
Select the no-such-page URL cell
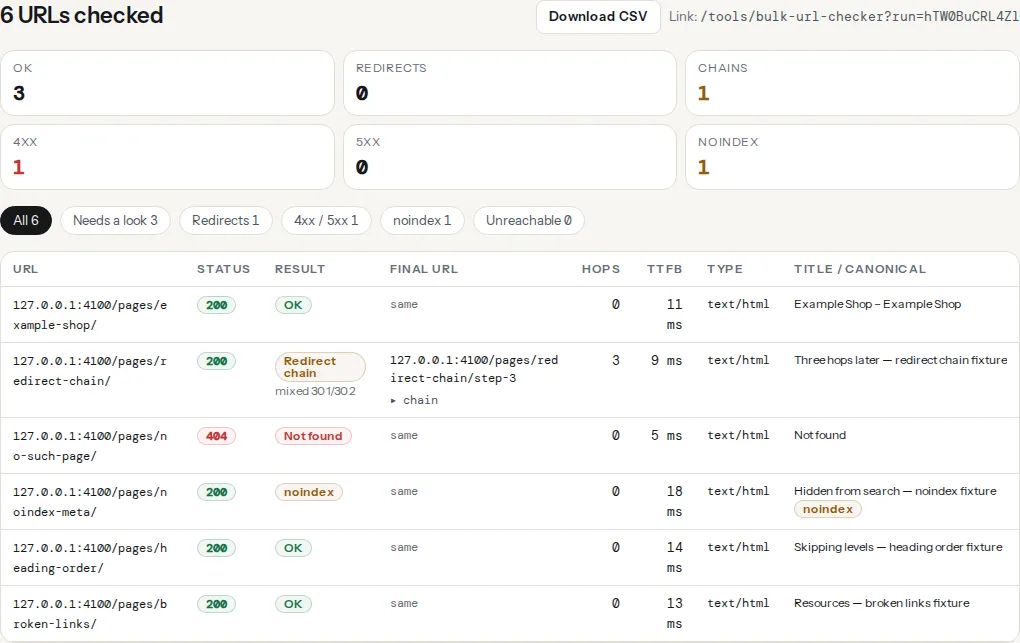pos(90,446)
